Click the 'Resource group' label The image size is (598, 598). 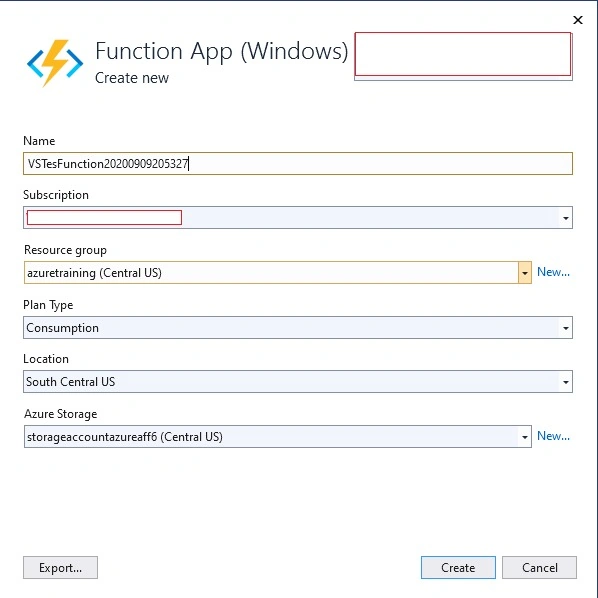65,250
